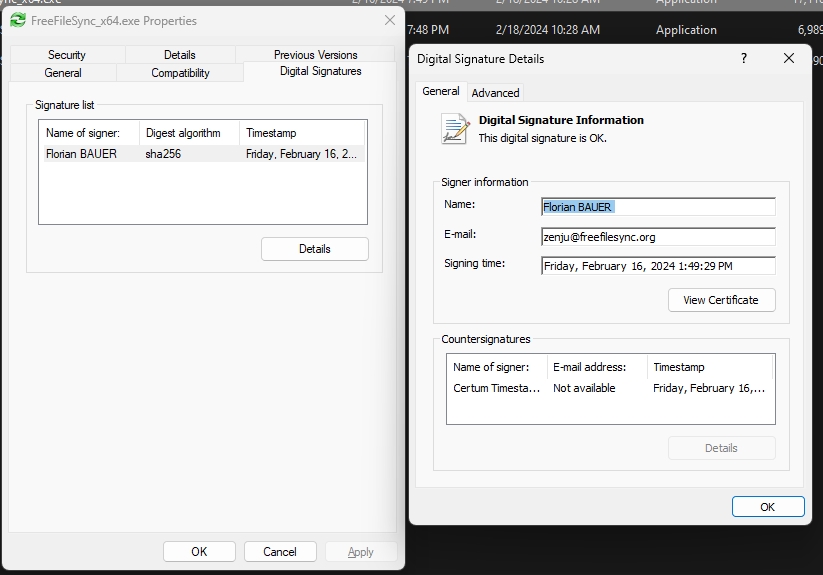The image size is (823, 575).
Task: Switch to the Details tab in Properties
Action: (180, 55)
